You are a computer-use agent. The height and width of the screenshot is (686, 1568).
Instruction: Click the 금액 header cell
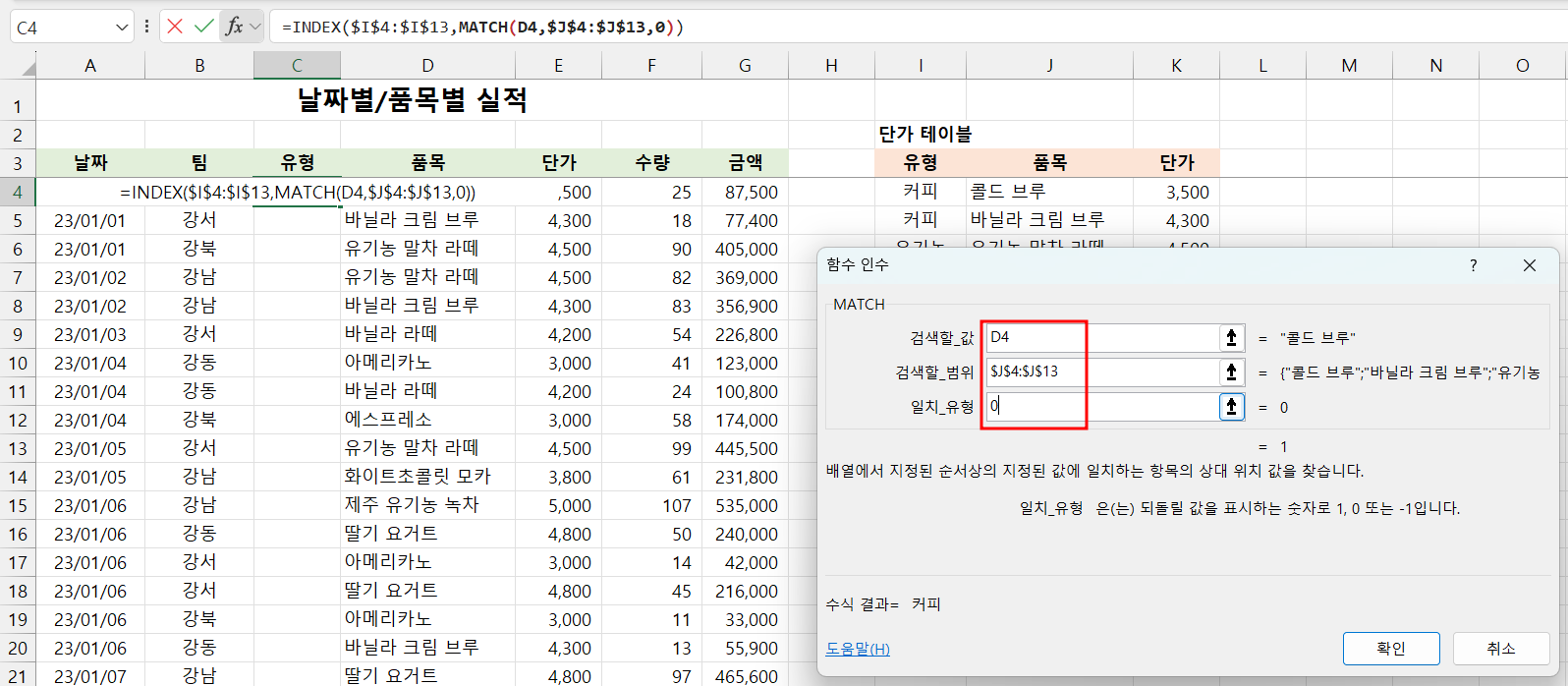(745, 163)
